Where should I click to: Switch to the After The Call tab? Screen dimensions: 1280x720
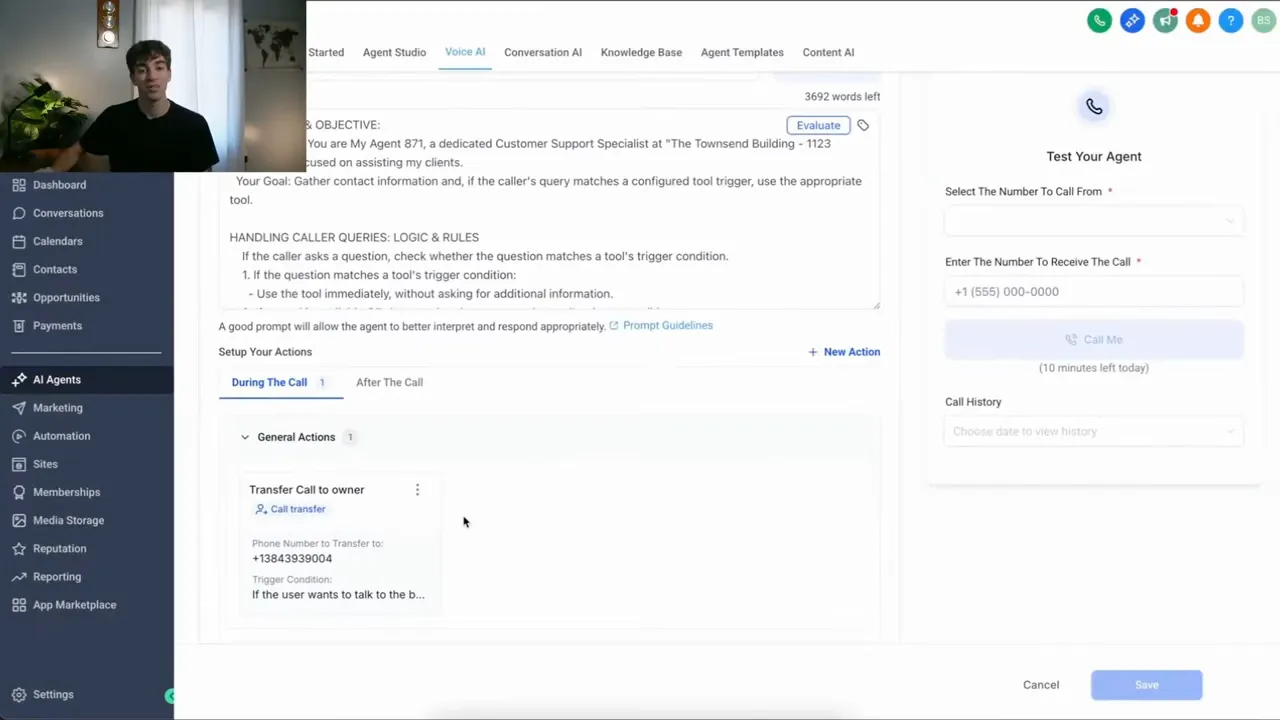[x=389, y=382]
